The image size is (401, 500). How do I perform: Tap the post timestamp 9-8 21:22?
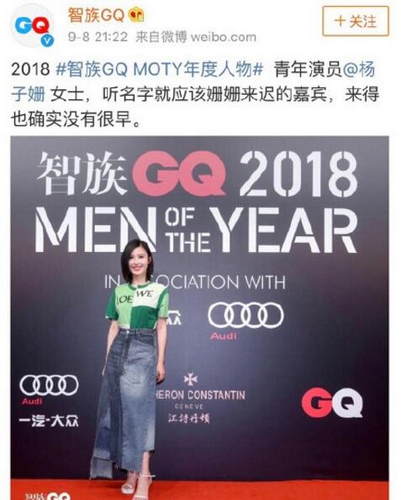[98, 37]
